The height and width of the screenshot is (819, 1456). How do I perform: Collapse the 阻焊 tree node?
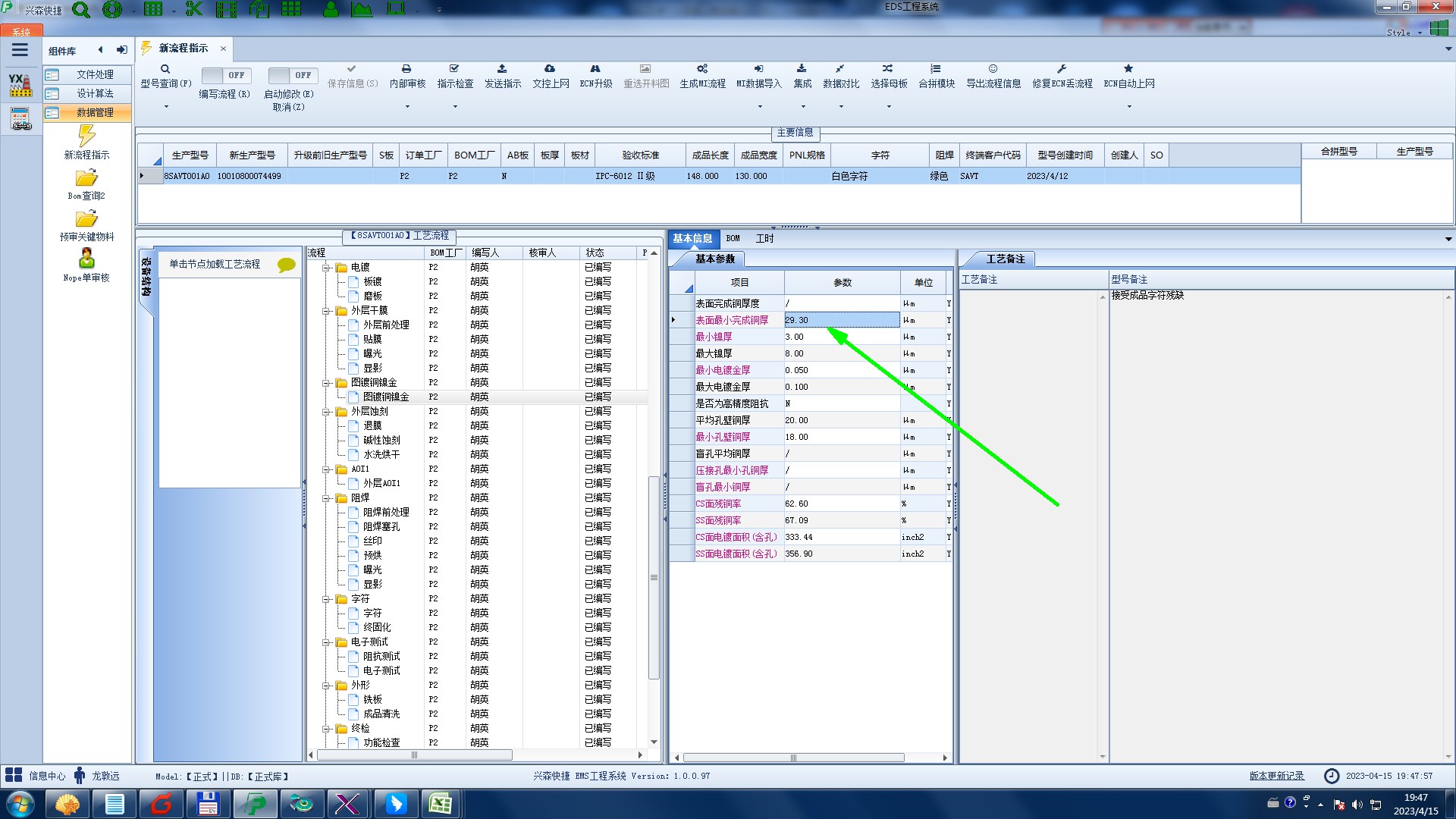[326, 498]
